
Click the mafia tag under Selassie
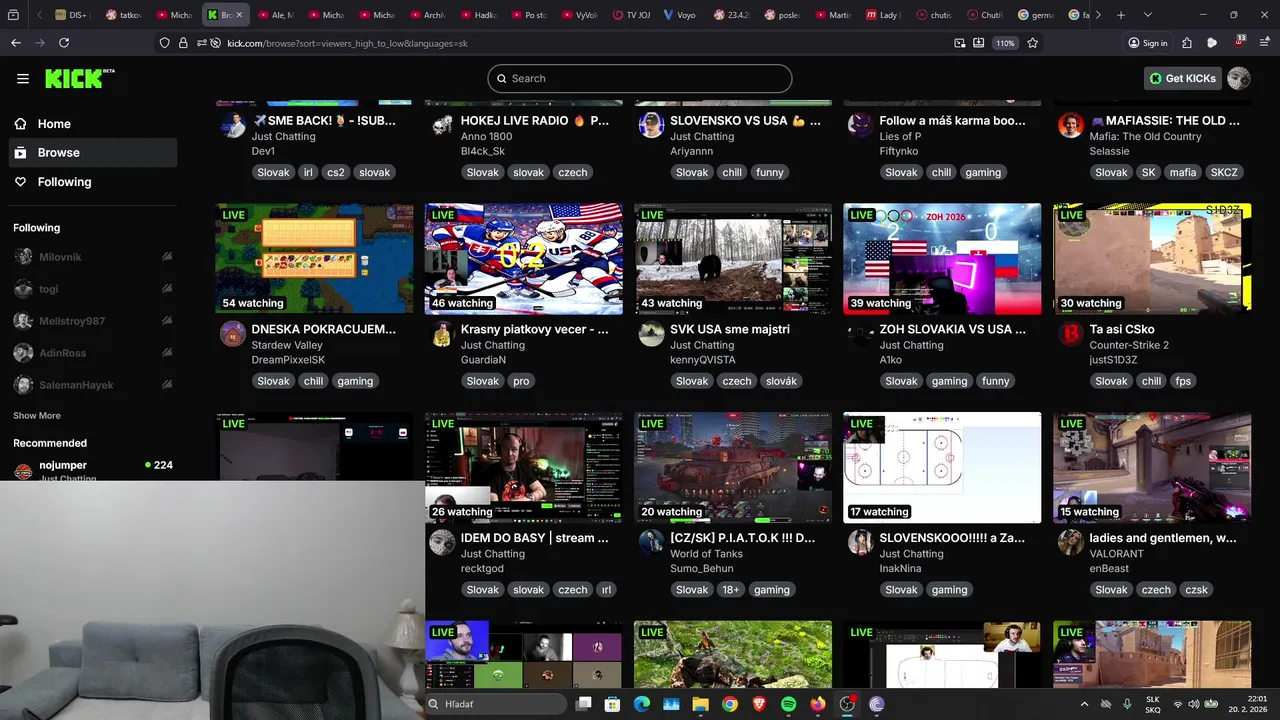tap(1183, 172)
